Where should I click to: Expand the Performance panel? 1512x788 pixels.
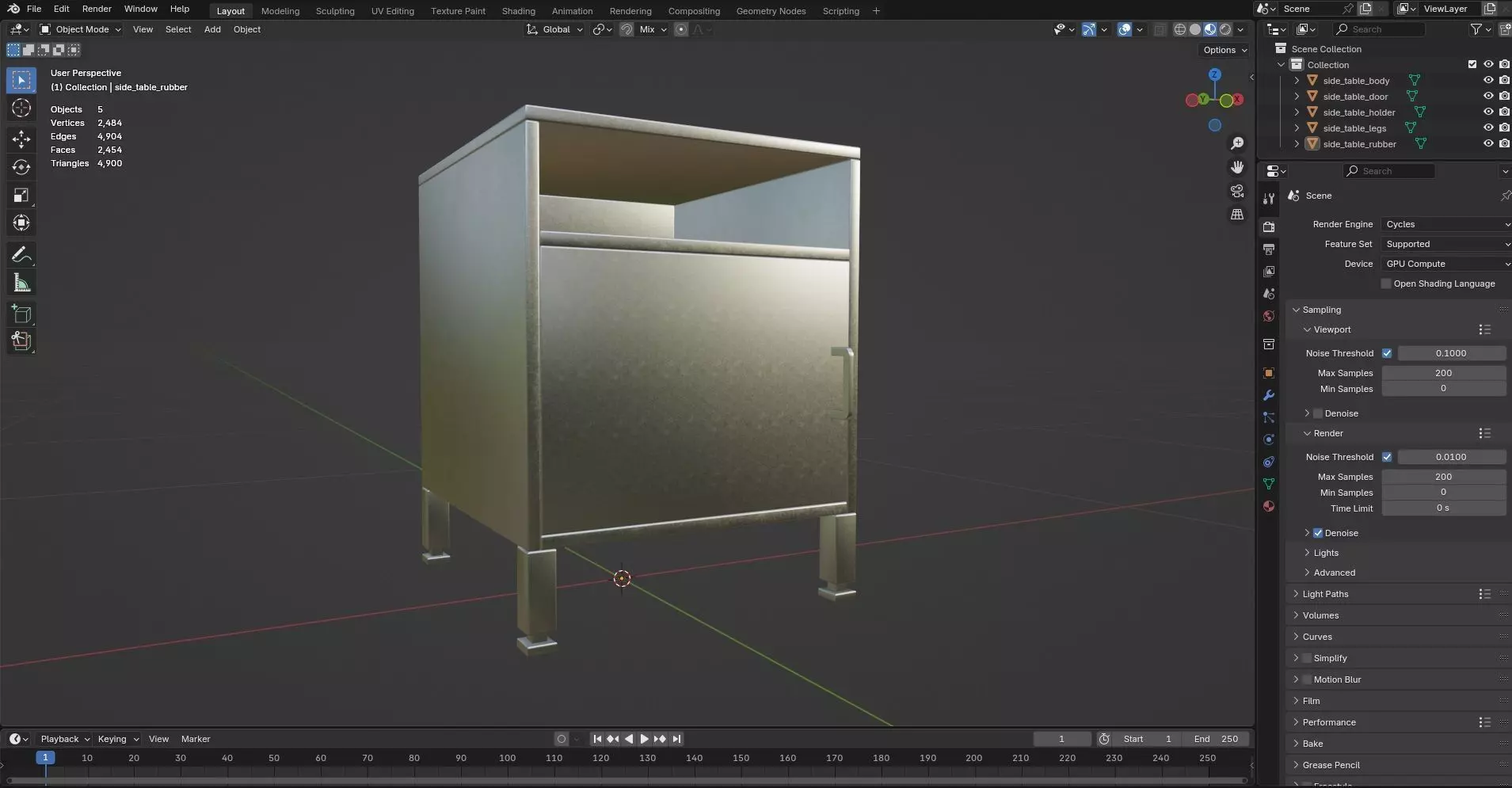point(1329,722)
